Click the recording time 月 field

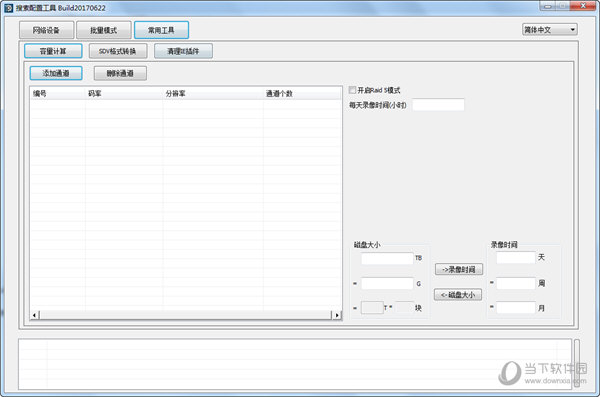click(x=516, y=307)
